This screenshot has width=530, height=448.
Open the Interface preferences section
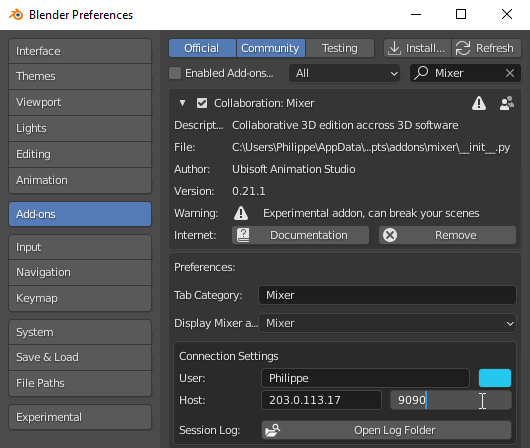click(x=80, y=51)
